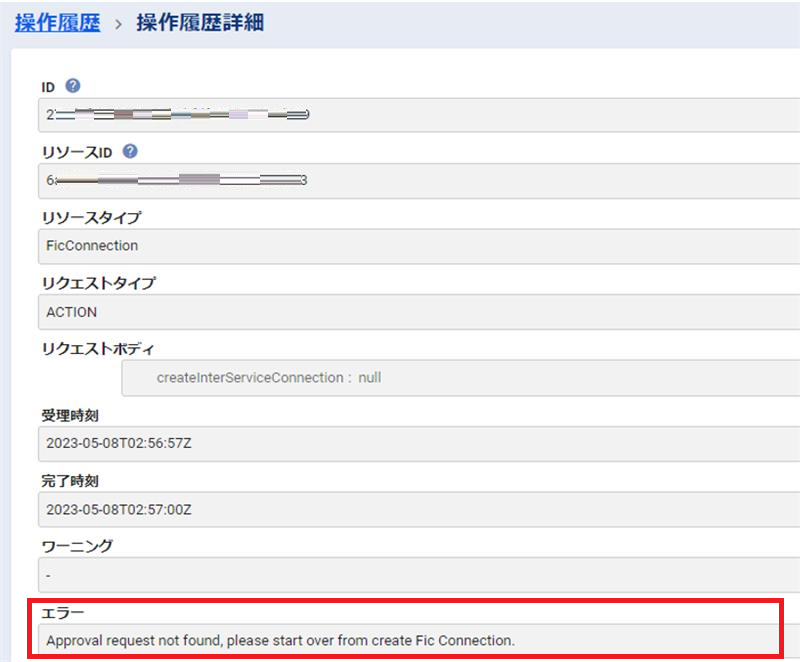Click the リソースタイプ label

[x=92, y=218]
